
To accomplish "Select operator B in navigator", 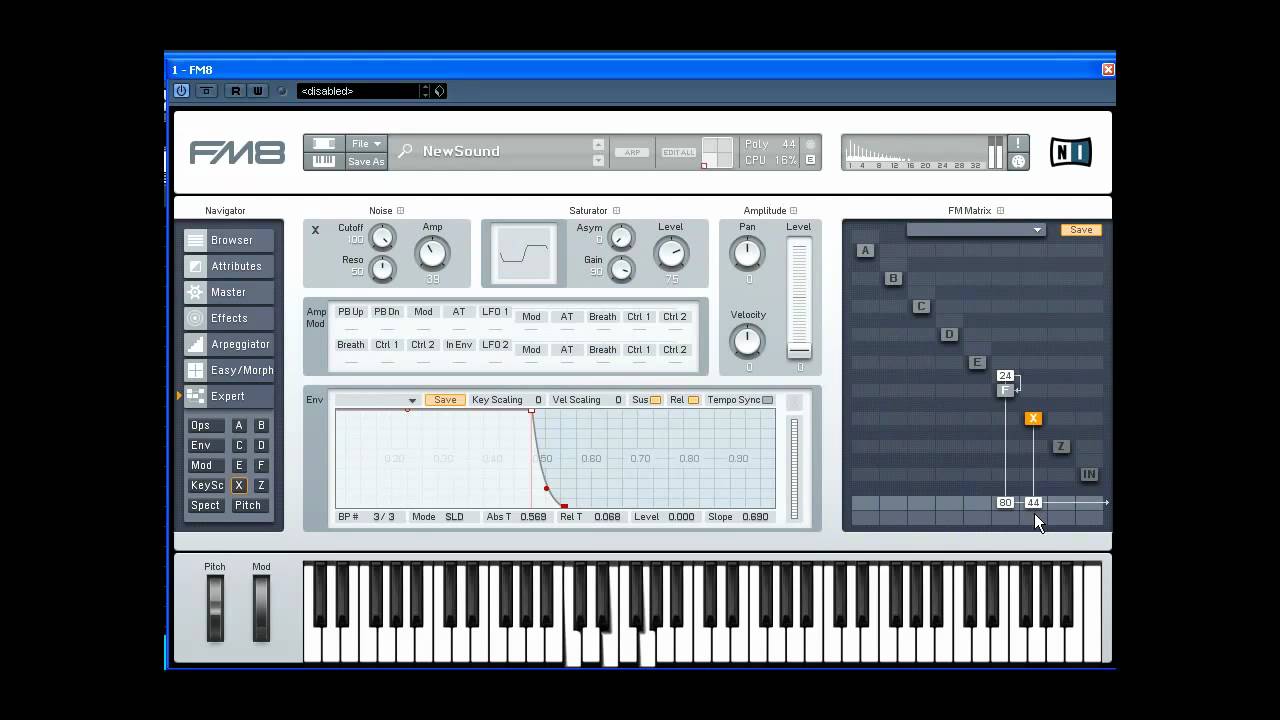I will (x=261, y=426).
